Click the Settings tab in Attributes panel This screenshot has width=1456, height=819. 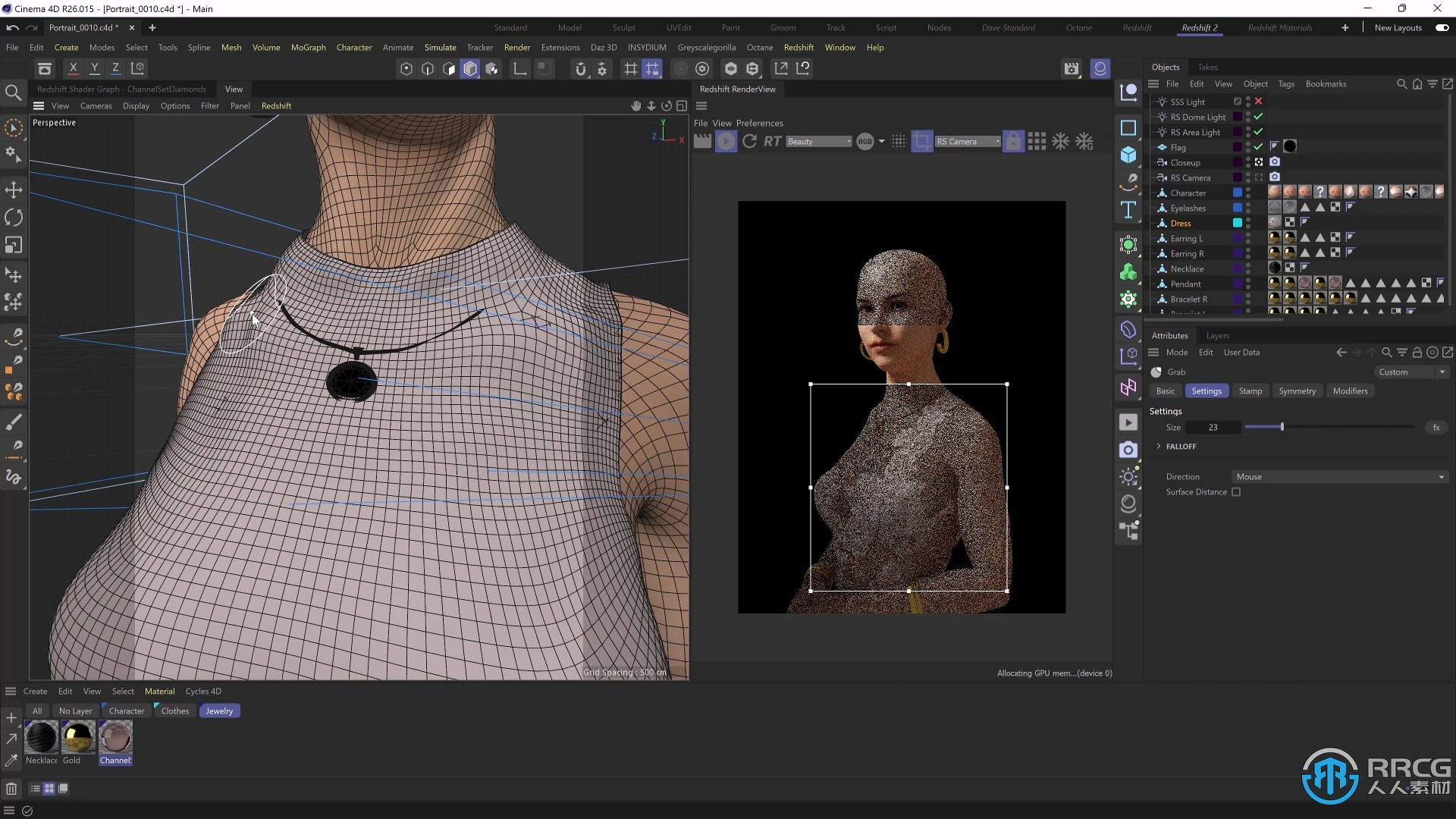click(1205, 390)
